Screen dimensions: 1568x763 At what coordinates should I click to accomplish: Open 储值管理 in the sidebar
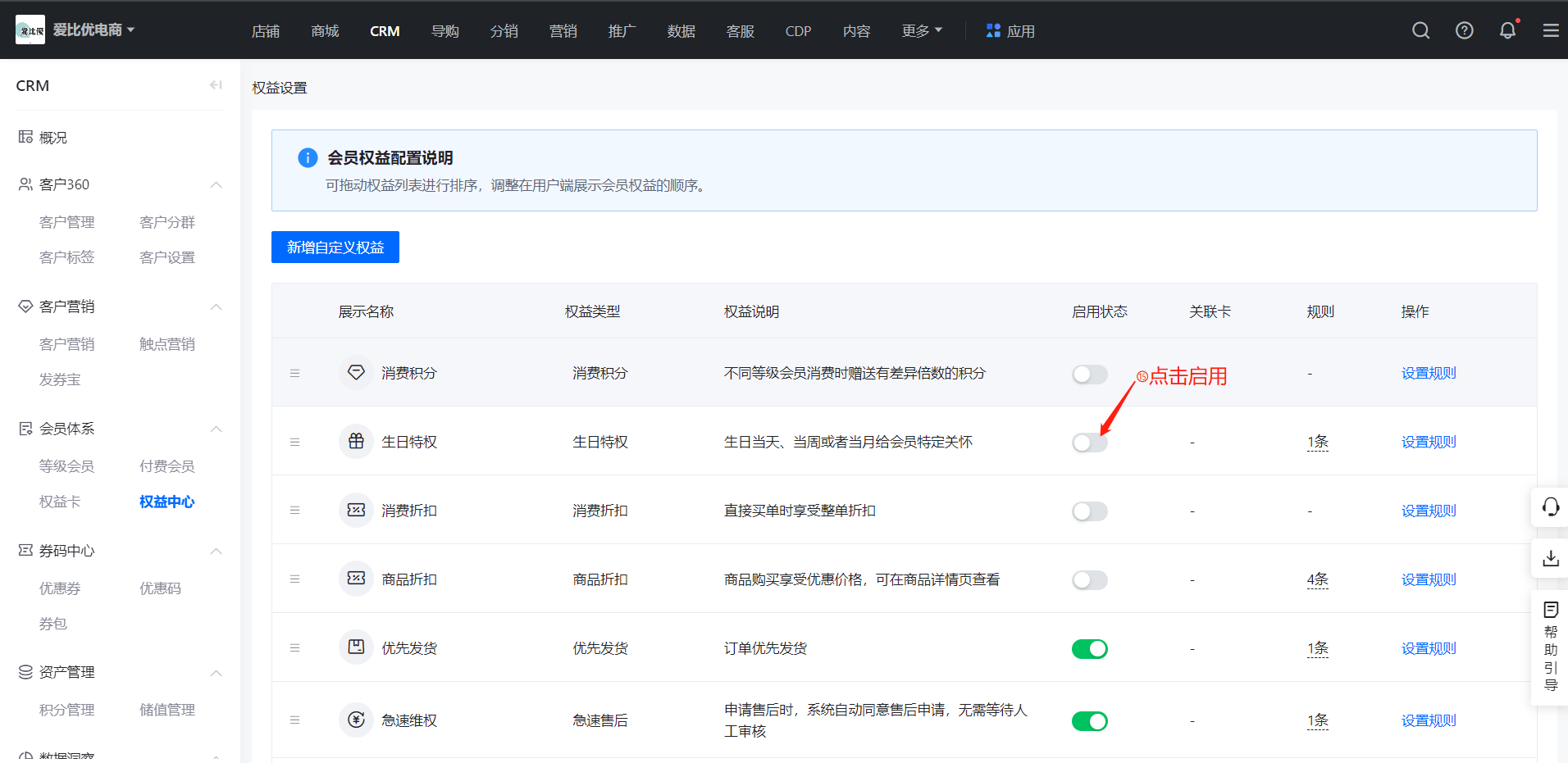[167, 710]
